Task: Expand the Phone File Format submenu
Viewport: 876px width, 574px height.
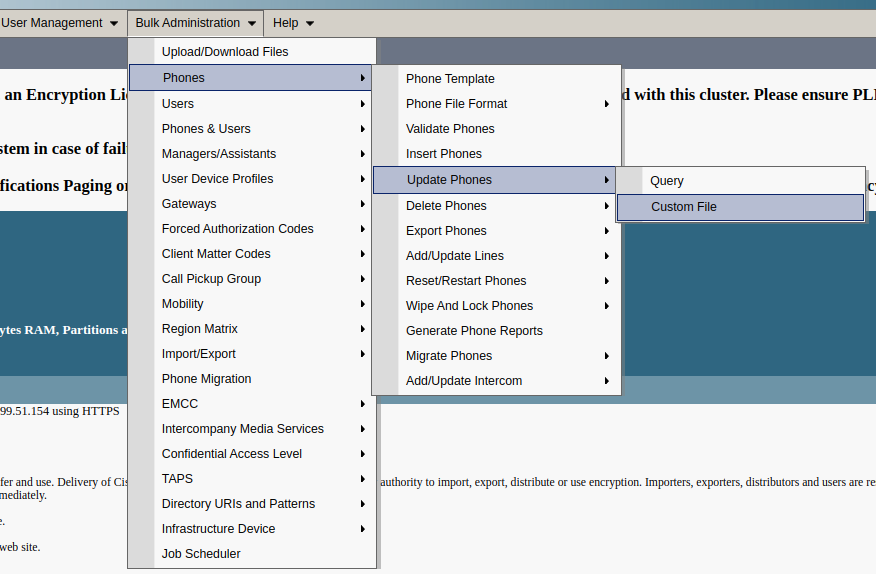Action: click(456, 104)
